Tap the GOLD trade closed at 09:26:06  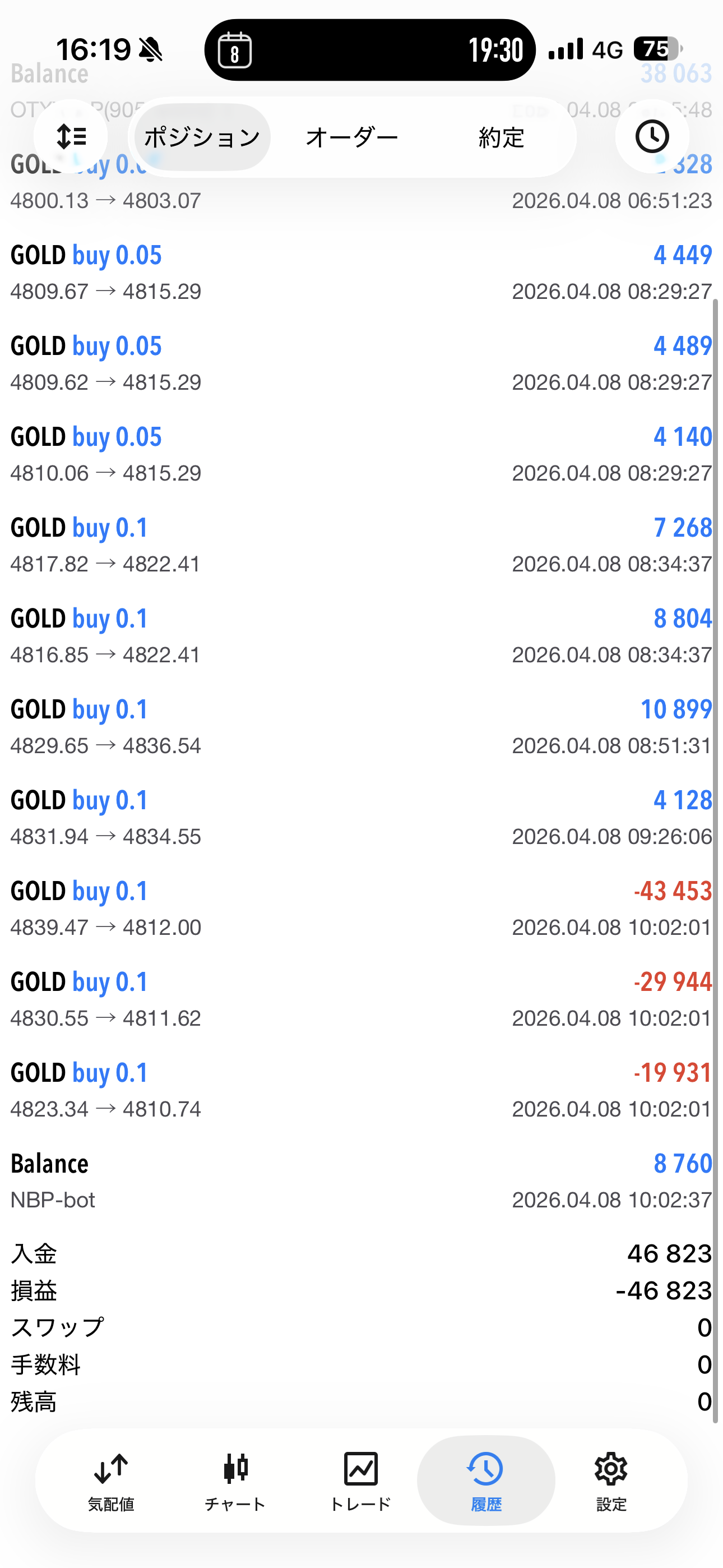pos(361,818)
